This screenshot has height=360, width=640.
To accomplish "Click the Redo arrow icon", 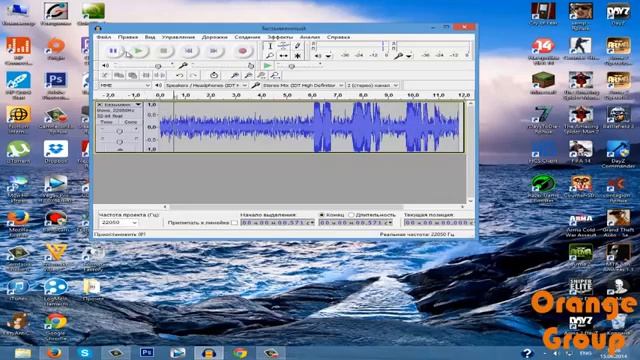I will click(193, 75).
